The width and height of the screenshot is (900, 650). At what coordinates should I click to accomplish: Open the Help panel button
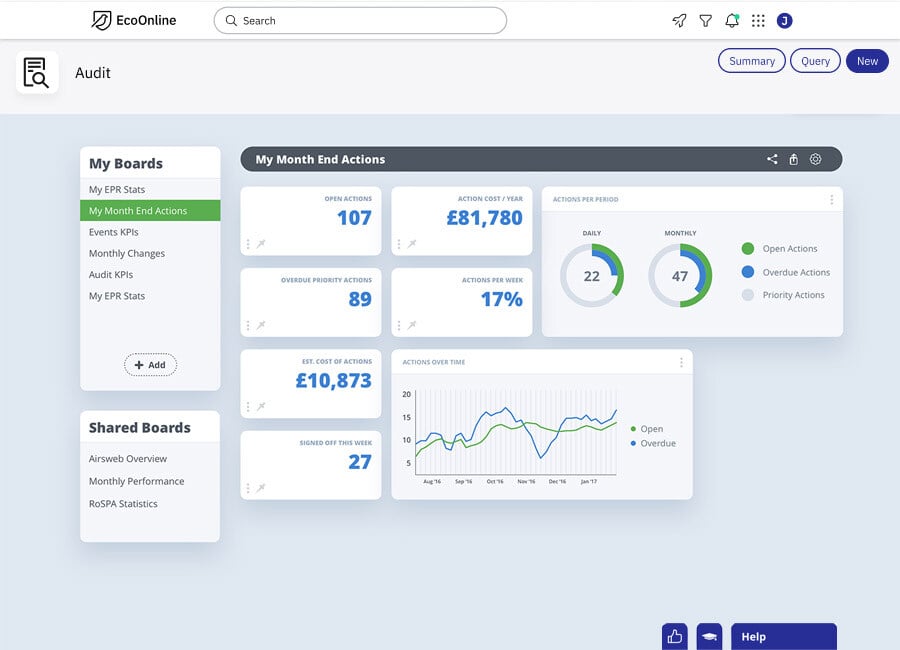pos(783,636)
